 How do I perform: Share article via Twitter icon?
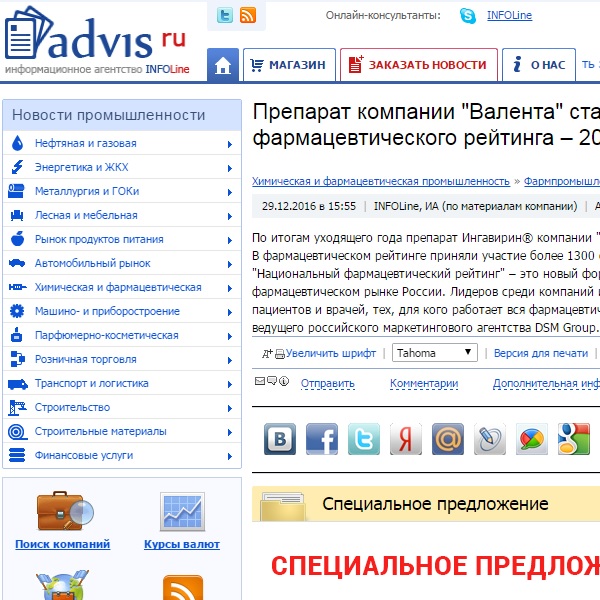(364, 439)
